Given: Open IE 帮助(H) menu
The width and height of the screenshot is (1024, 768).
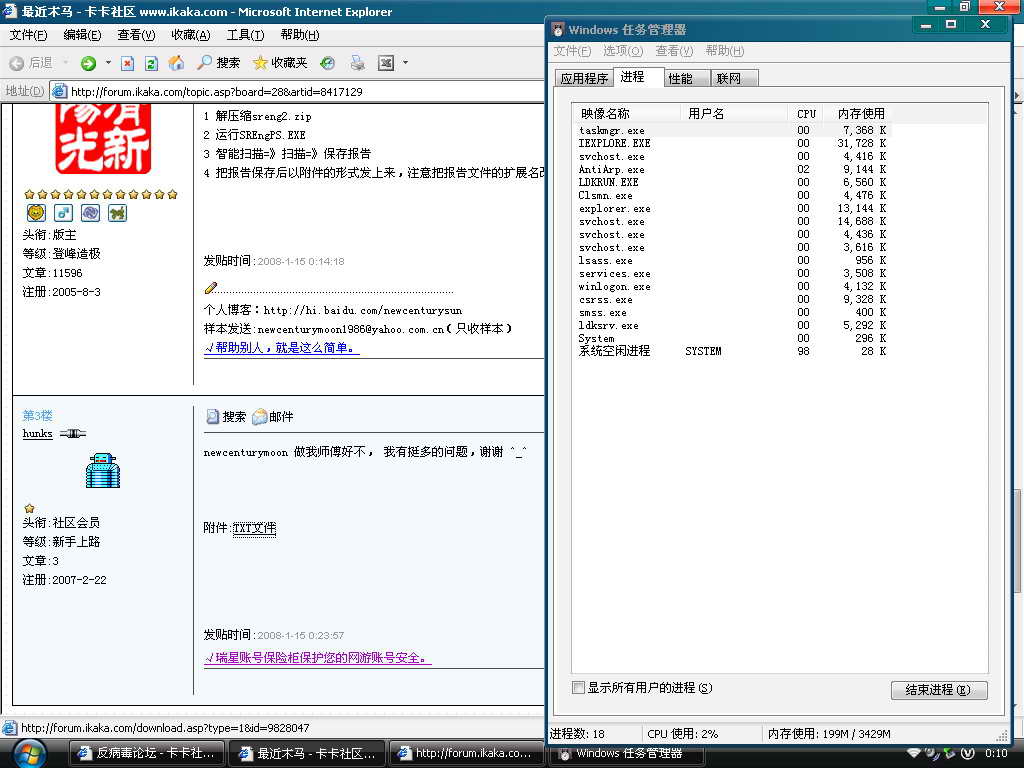Looking at the screenshot, I should (x=300, y=35).
